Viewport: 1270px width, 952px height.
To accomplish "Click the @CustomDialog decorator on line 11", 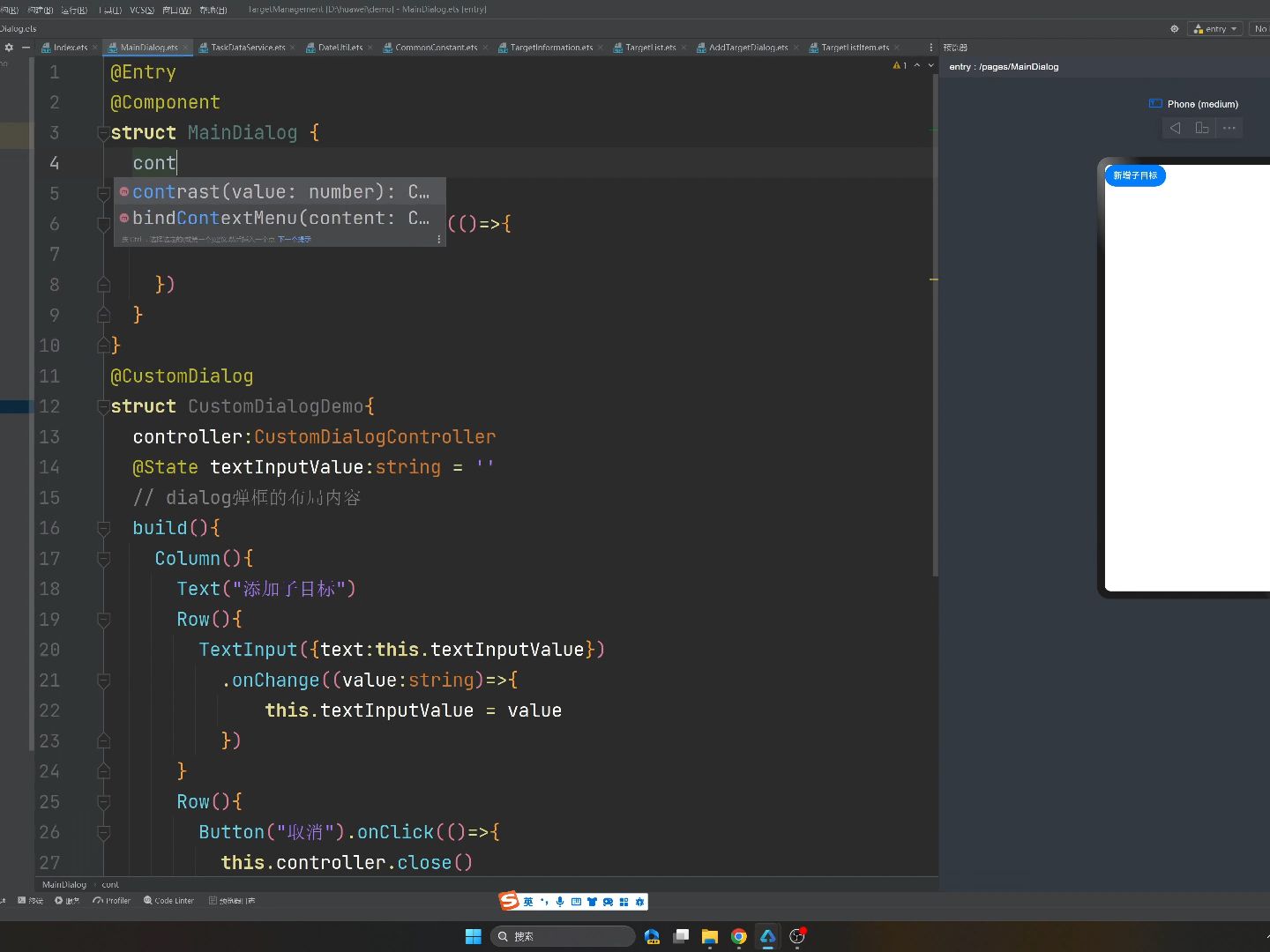I will click(x=182, y=376).
